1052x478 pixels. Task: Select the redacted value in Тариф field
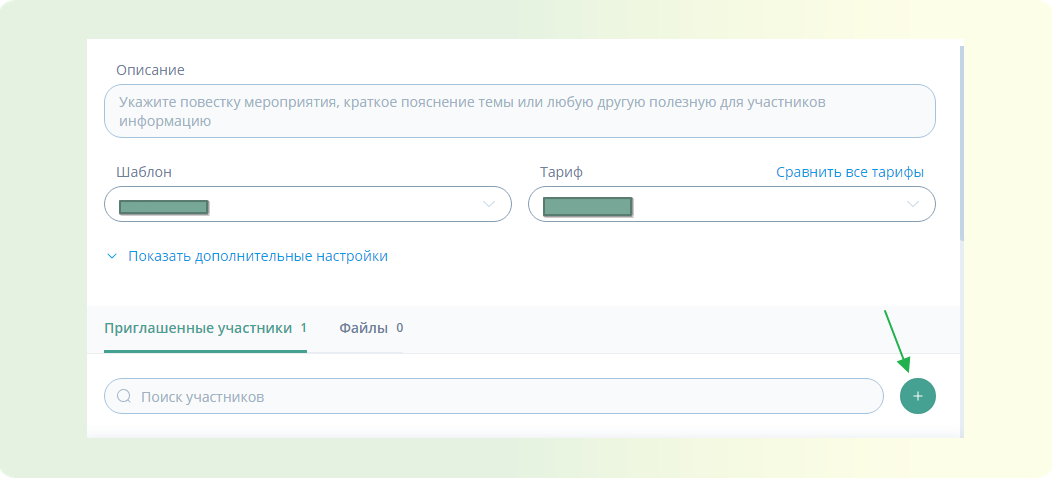(x=587, y=206)
